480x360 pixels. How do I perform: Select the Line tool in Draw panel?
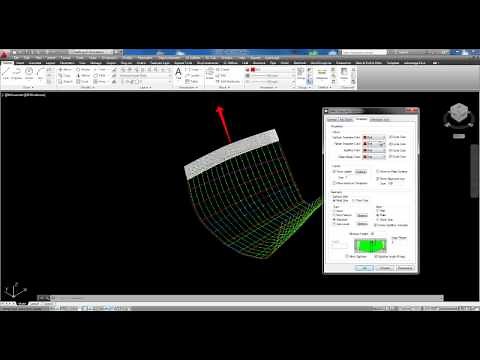(6, 73)
